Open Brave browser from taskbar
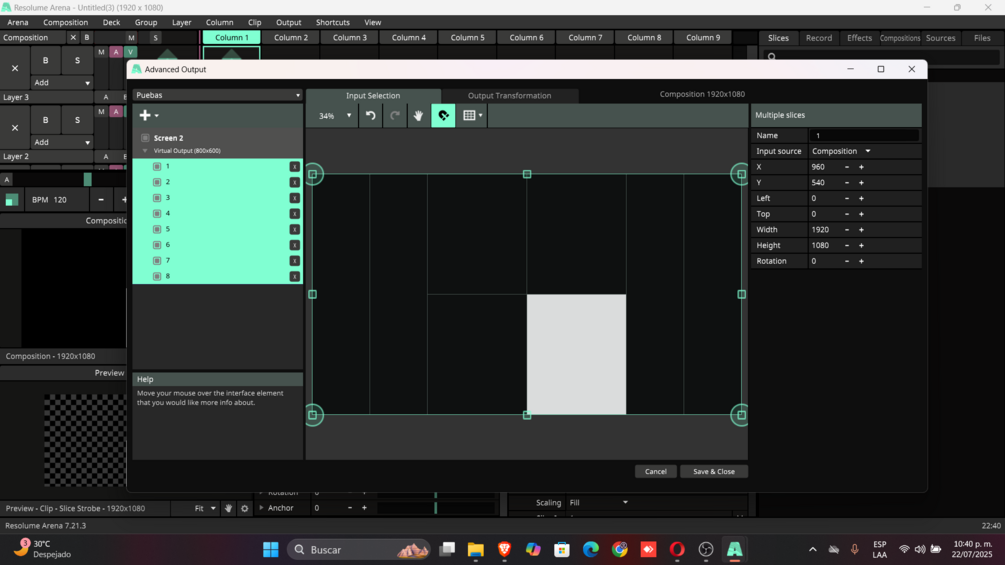Image resolution: width=1005 pixels, height=565 pixels. coord(504,550)
